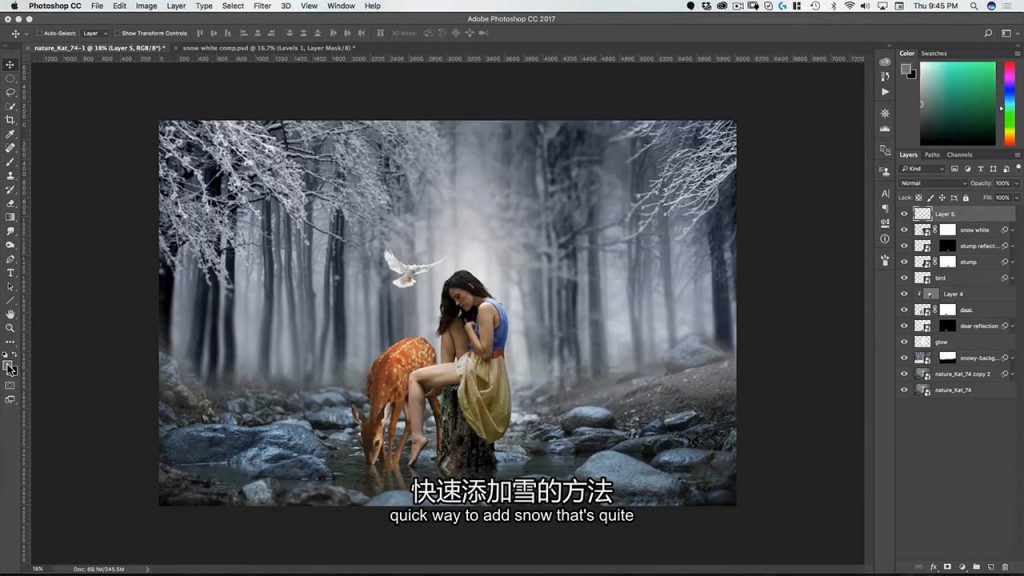Hide the glow layer
Screen dimensions: 1024x576
[x=904, y=342]
